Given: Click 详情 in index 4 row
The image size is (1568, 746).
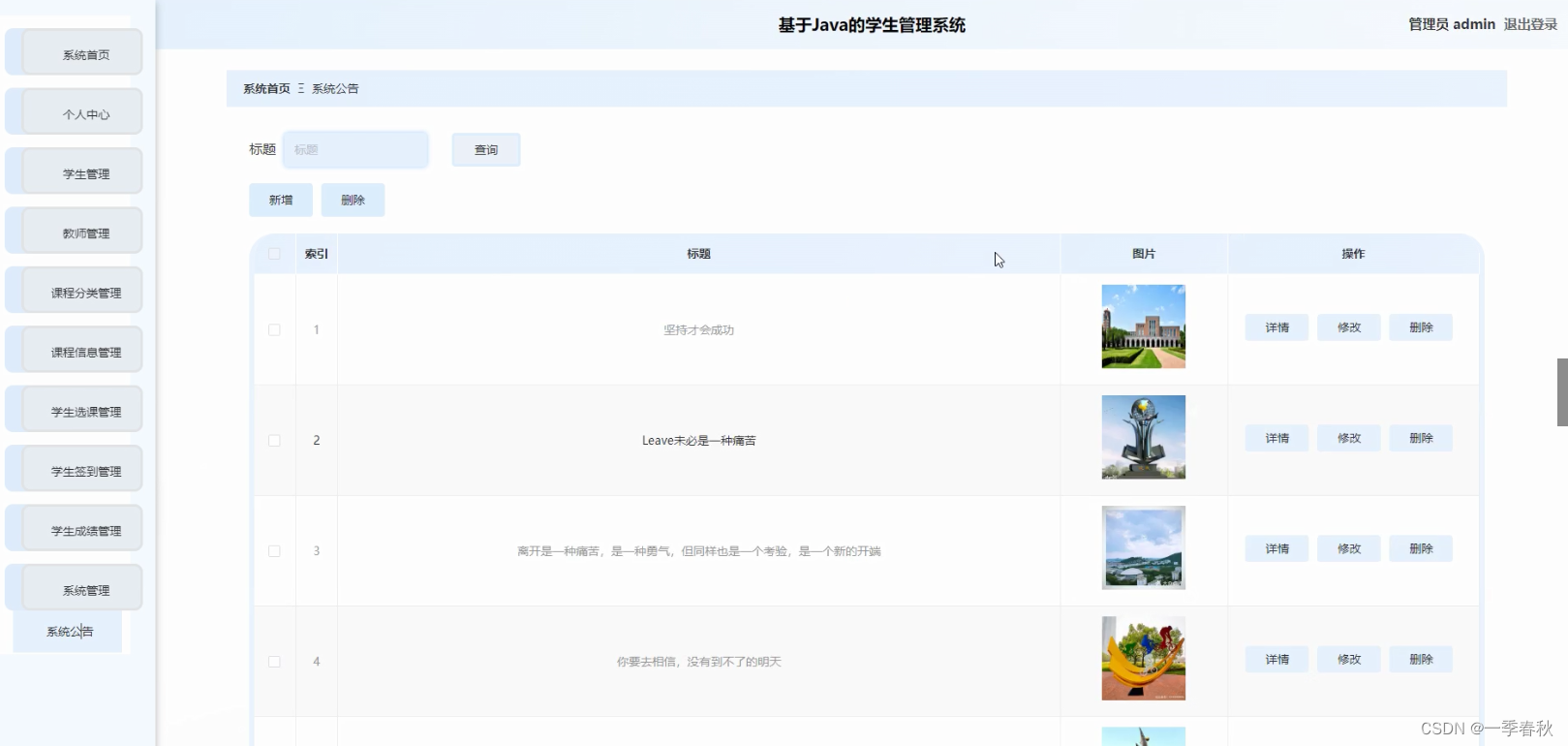Looking at the screenshot, I should pyautogui.click(x=1276, y=659).
